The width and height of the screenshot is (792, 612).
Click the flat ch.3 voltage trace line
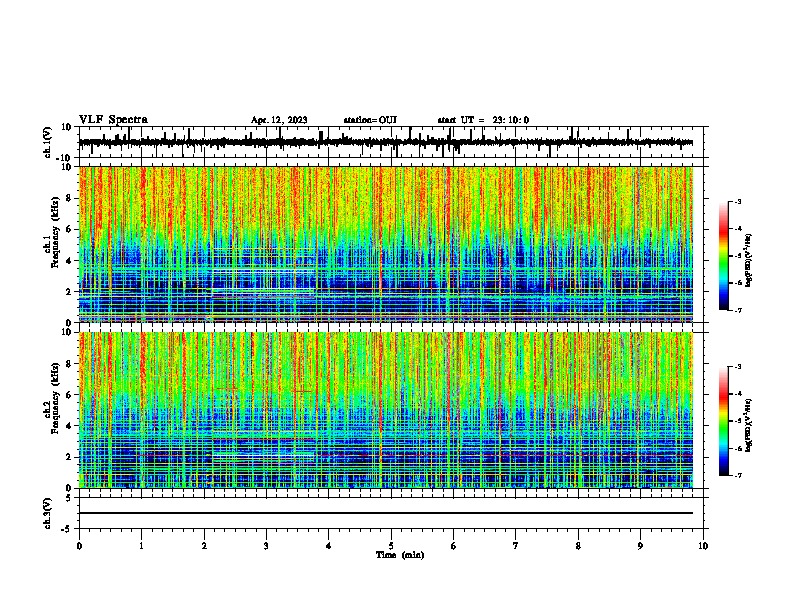(386, 513)
